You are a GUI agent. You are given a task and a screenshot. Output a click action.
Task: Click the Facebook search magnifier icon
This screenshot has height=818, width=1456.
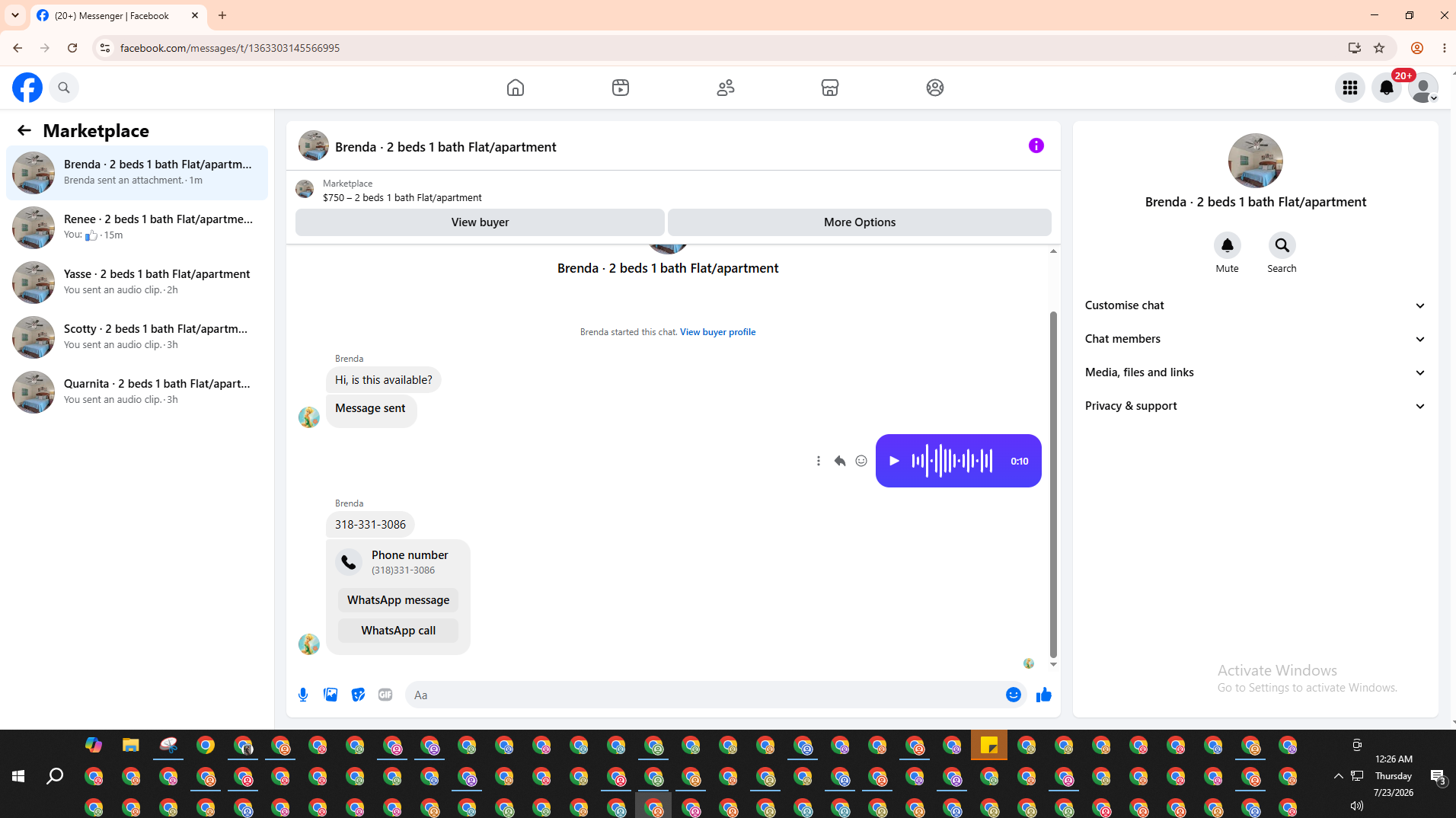[64, 88]
